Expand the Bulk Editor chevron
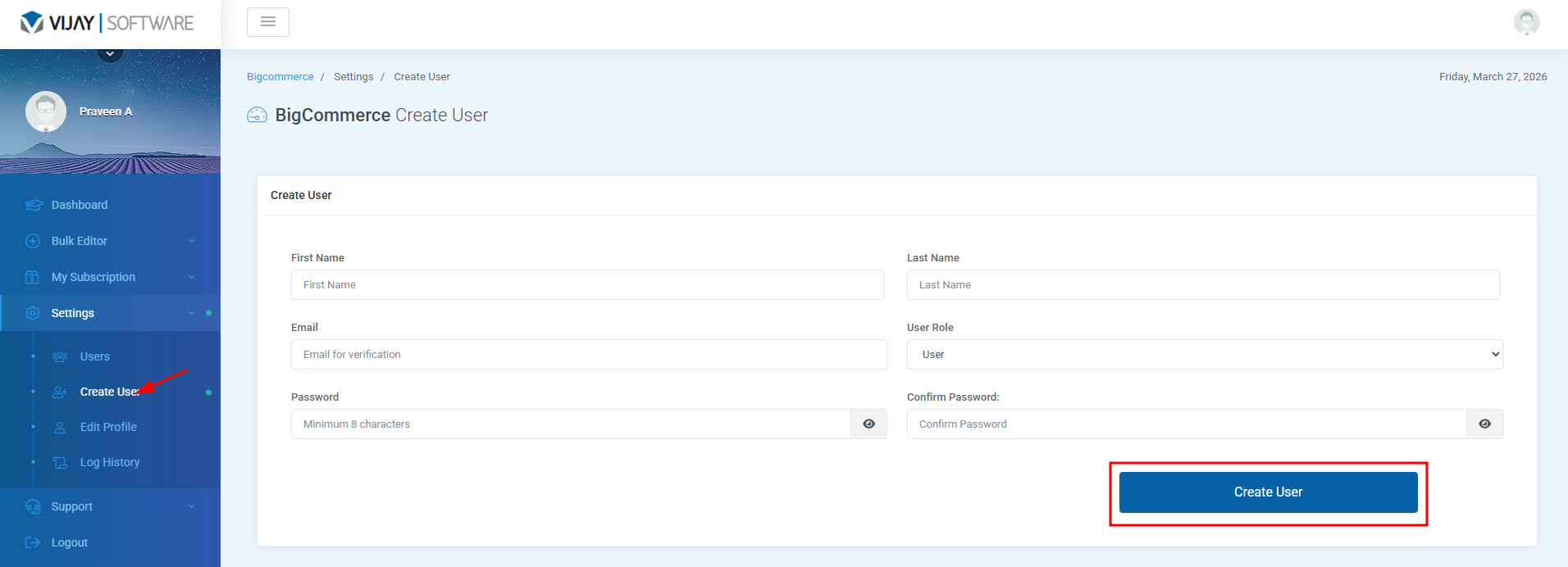Screen dimensions: 1568x567 191,241
